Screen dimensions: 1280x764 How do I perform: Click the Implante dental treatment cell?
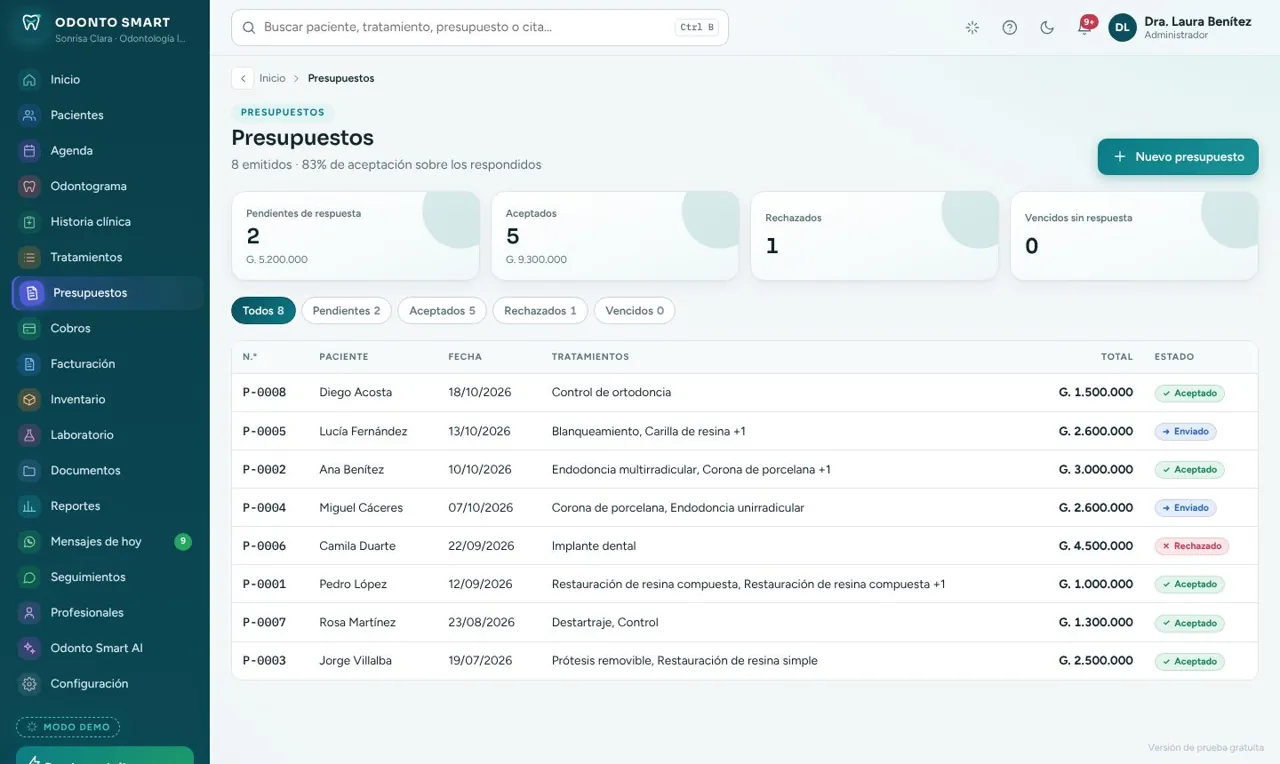(x=593, y=546)
